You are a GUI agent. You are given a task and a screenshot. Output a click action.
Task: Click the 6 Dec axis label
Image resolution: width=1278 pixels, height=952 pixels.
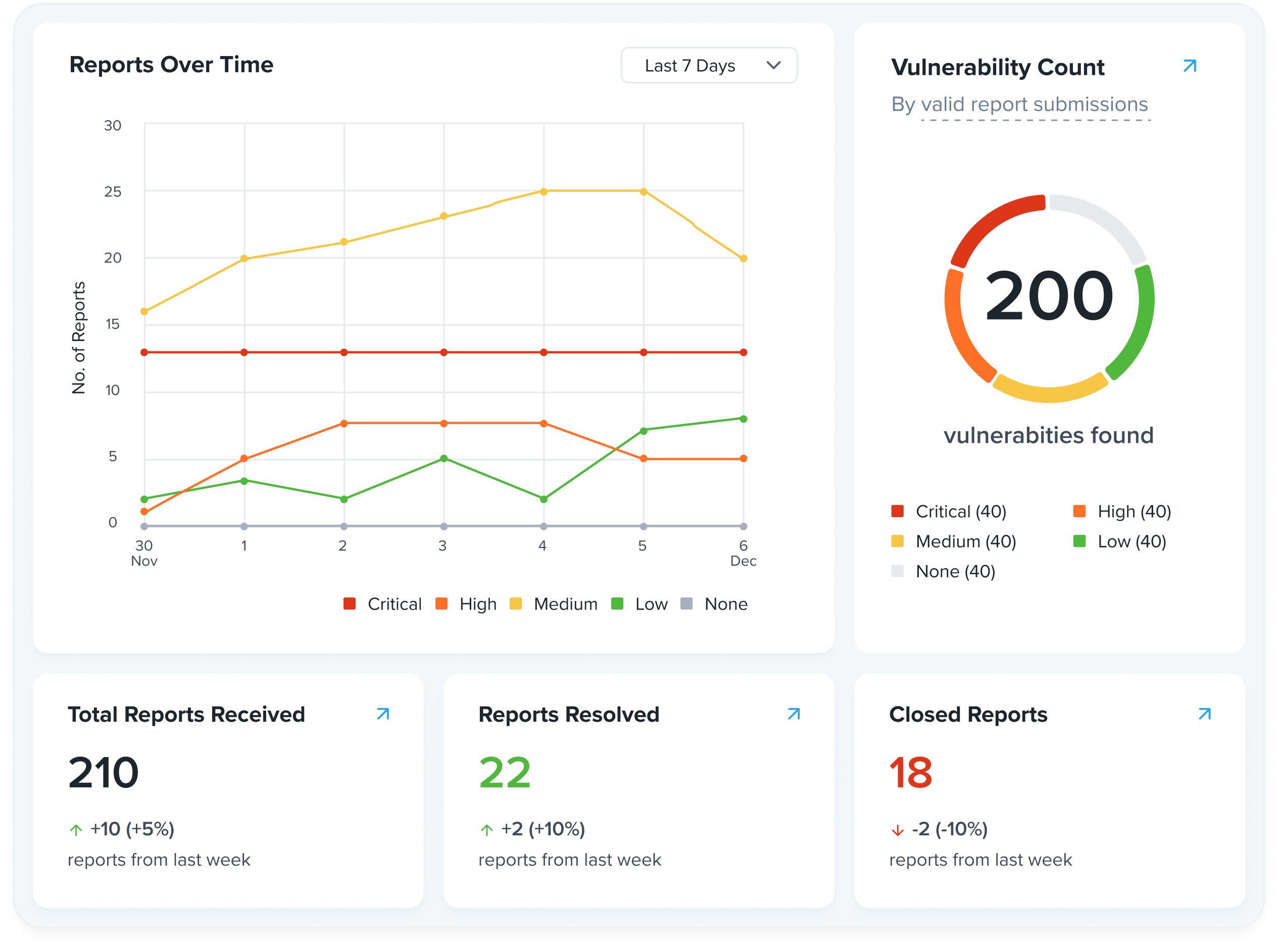click(x=743, y=553)
